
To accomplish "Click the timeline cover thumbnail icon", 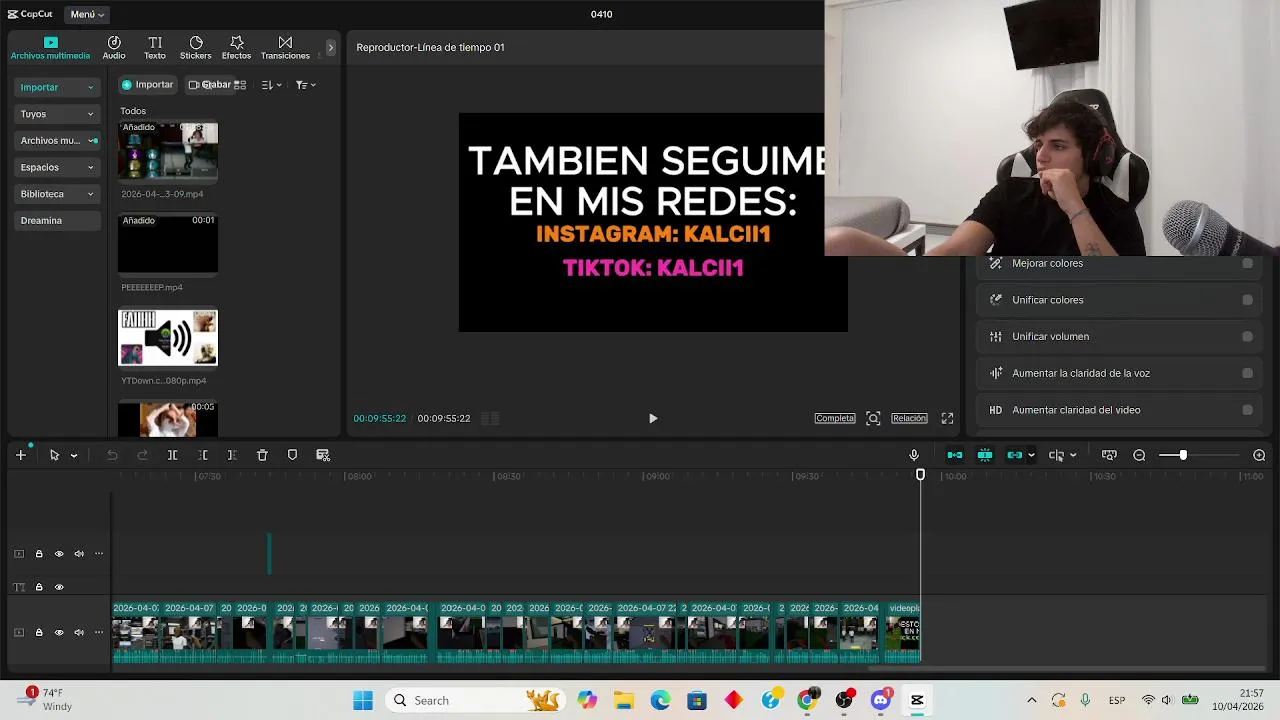I will [x=1109, y=455].
